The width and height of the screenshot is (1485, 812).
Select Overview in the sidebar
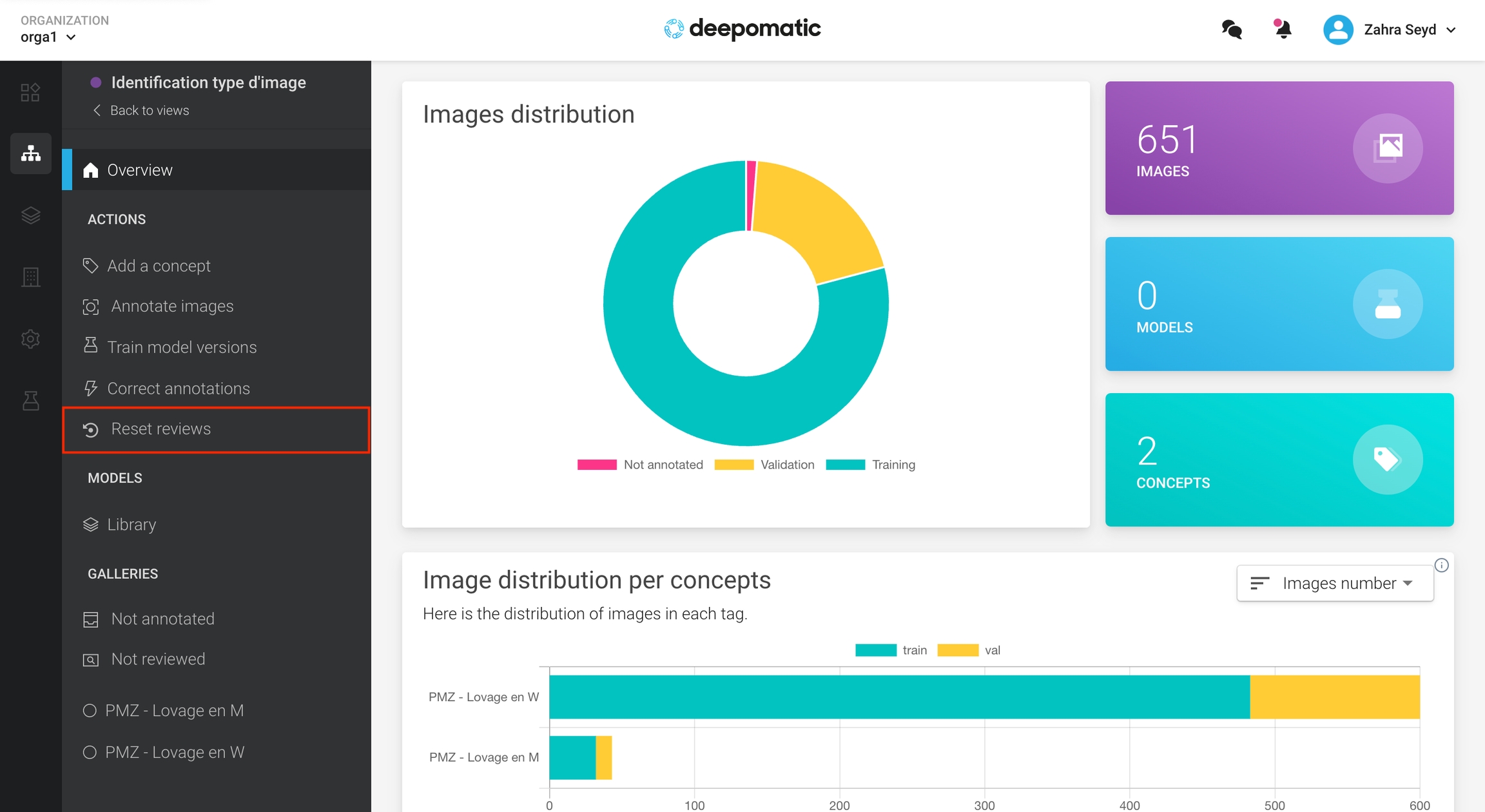140,170
